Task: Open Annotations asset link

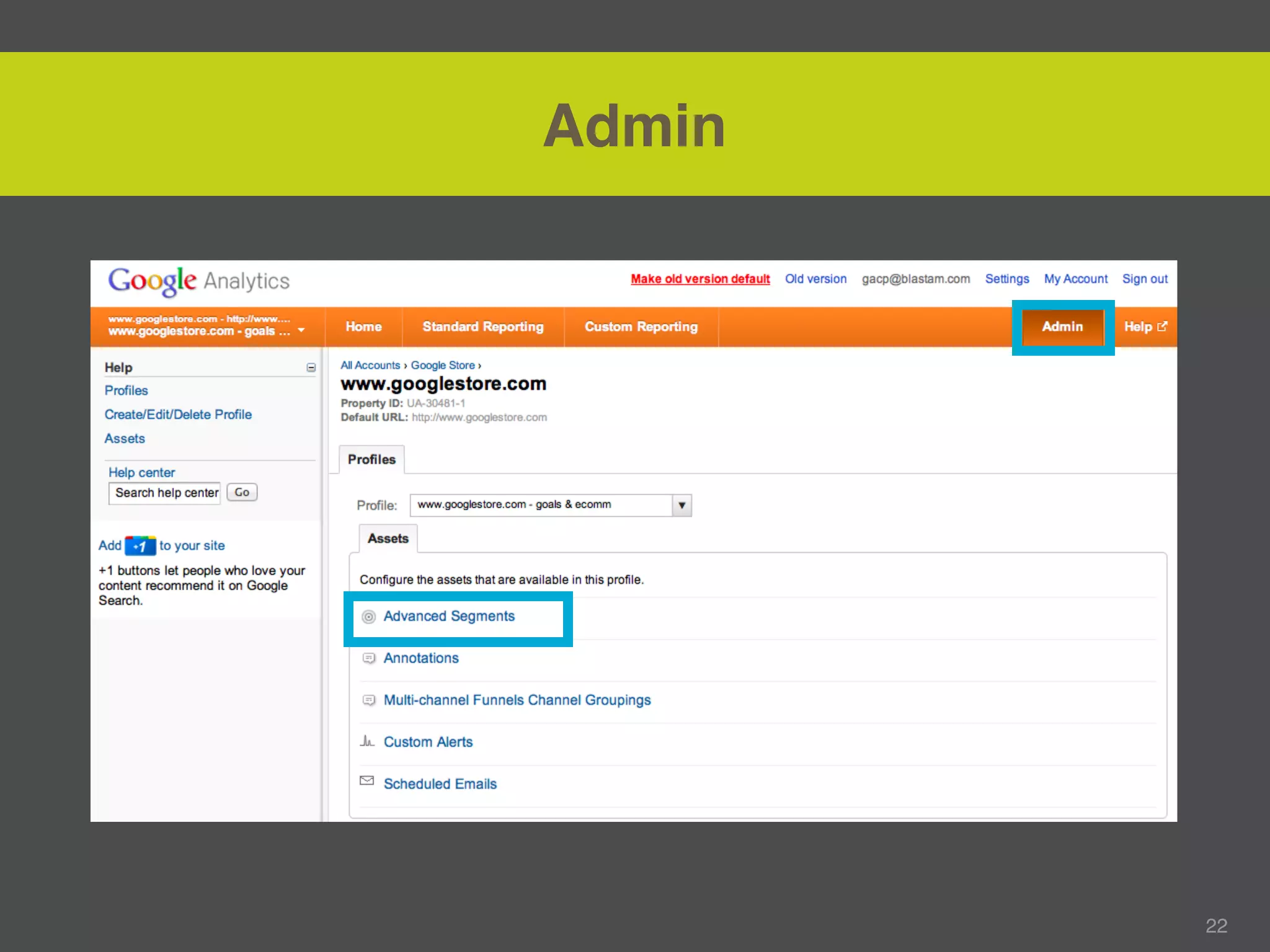Action: click(x=421, y=658)
